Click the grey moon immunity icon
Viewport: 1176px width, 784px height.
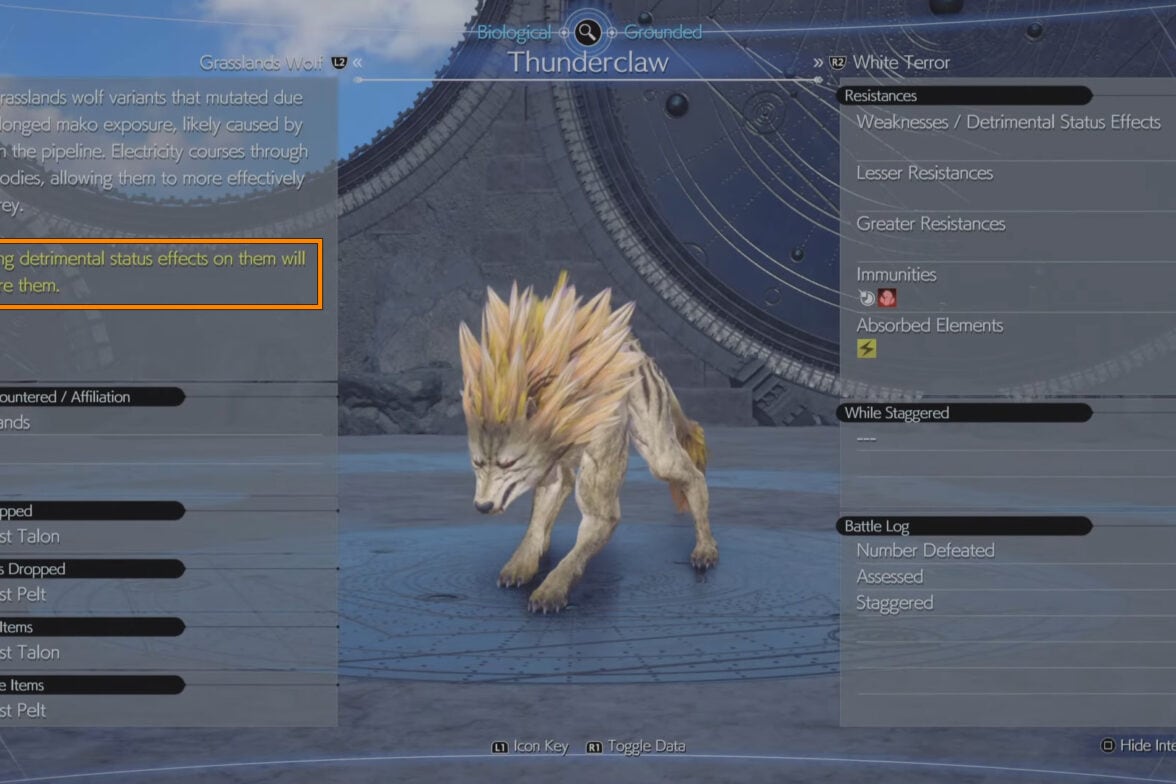tap(867, 298)
